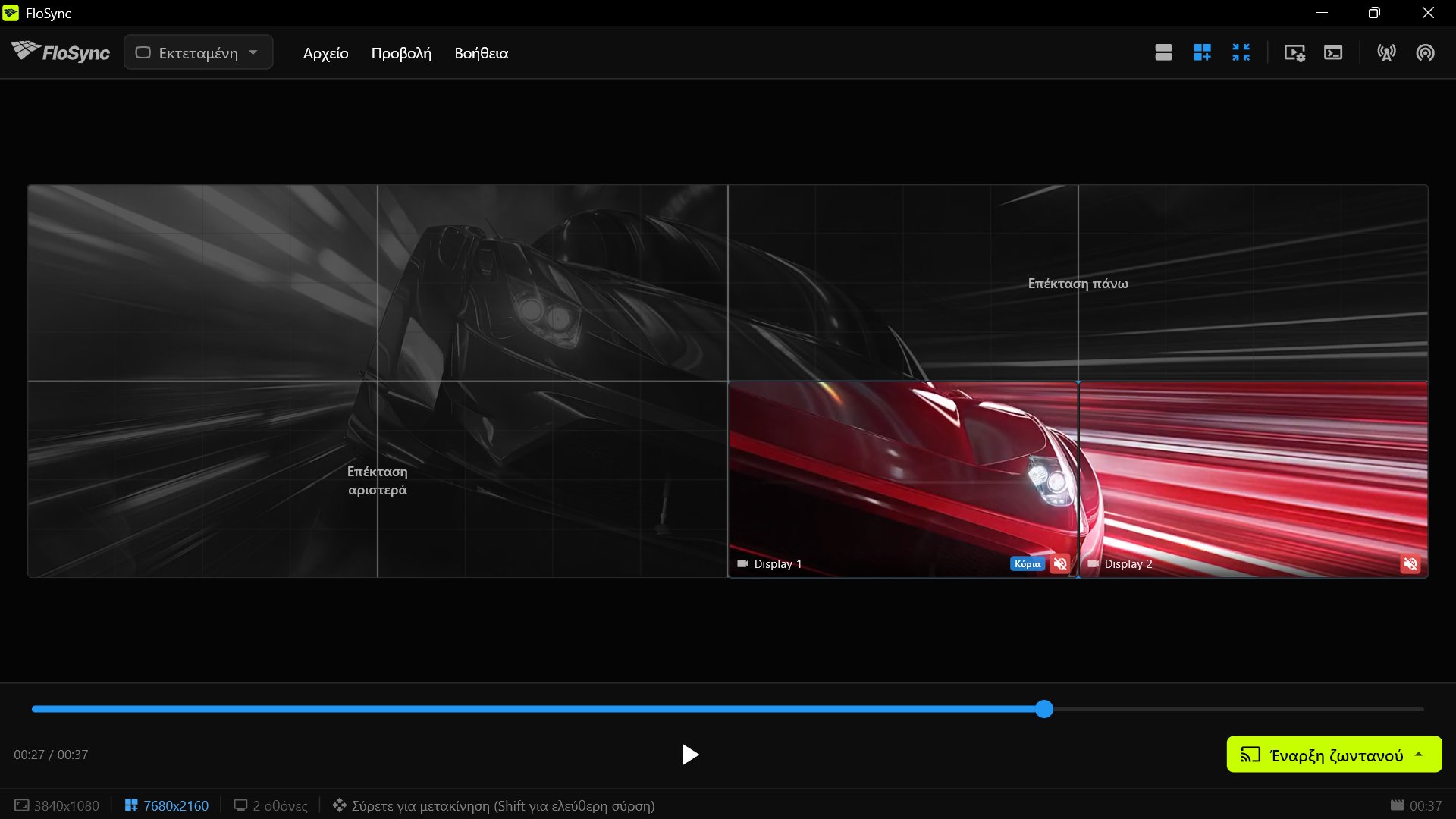Unmute Display 2 audio
Viewport: 1456px width, 819px height.
coord(1410,563)
